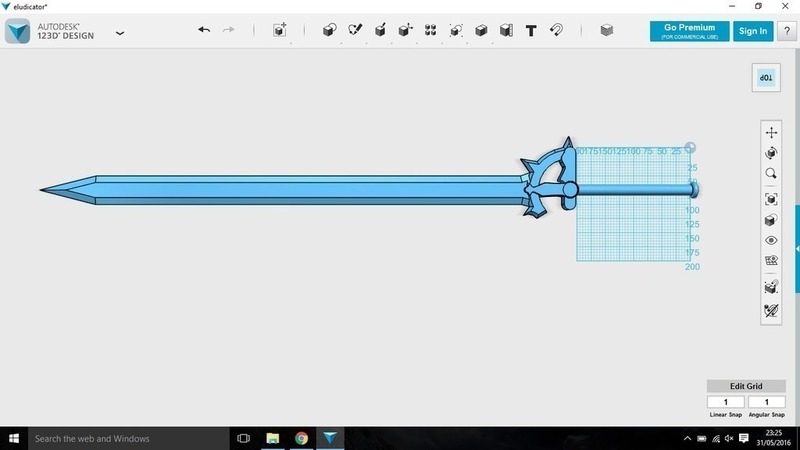Show hidden system tray icons
Image resolution: width=800 pixels, height=450 pixels.
tap(687, 439)
